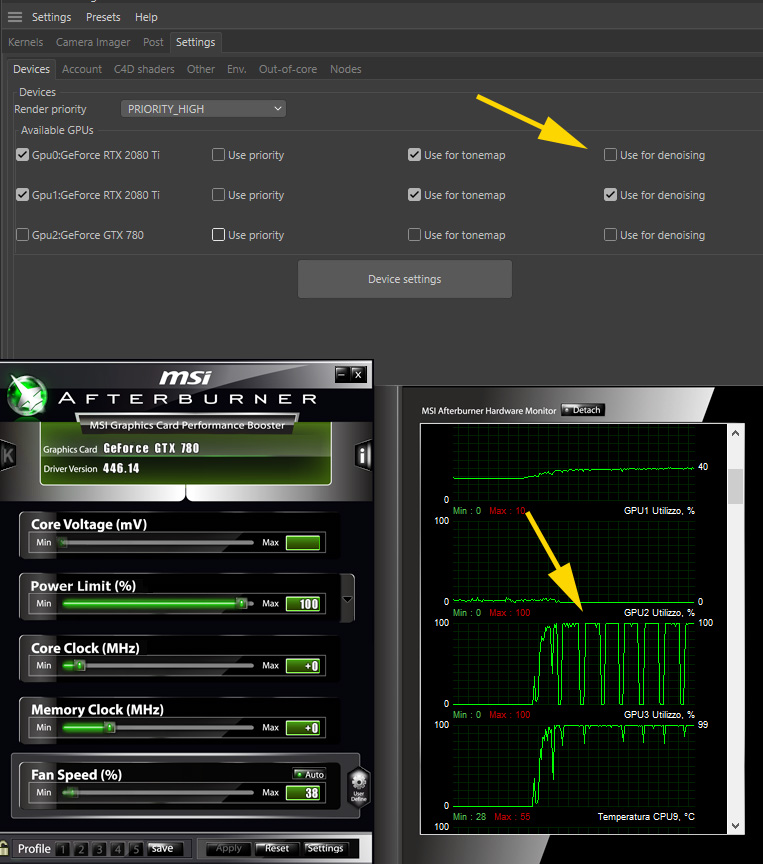Screen dimensions: 763x864
Task: Toggle Fan Speed Auto button
Action: tap(309, 774)
